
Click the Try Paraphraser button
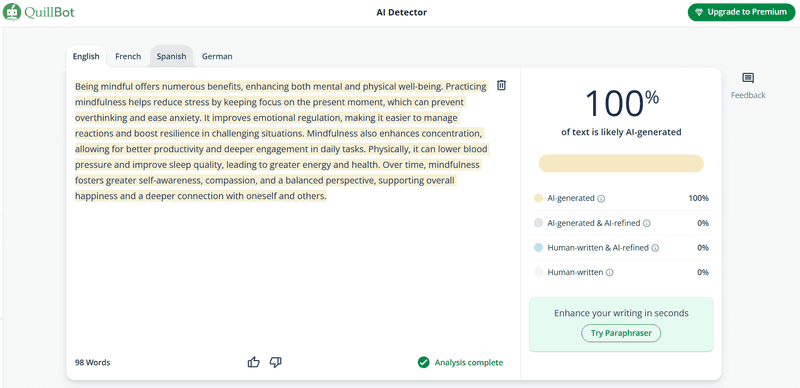tap(621, 333)
